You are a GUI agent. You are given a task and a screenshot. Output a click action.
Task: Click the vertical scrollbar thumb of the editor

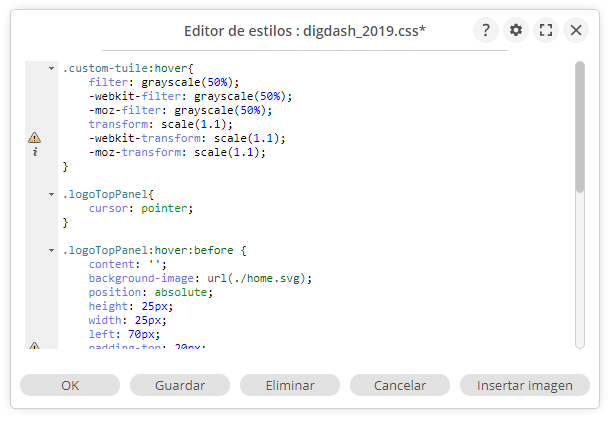[x=580, y=125]
